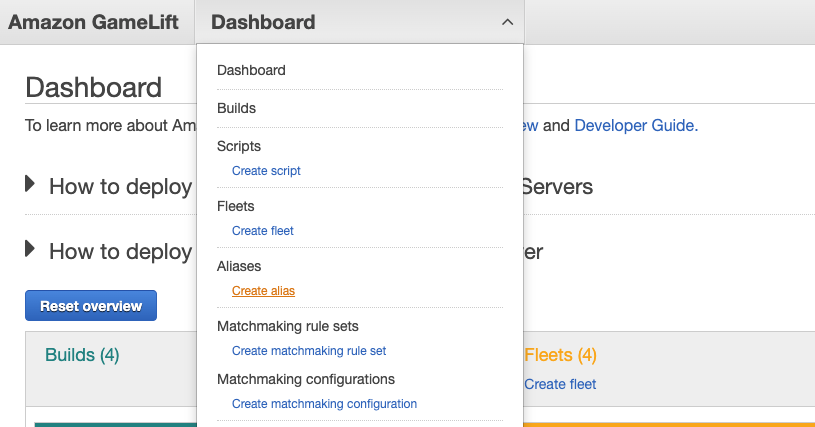Image resolution: width=815 pixels, height=427 pixels.
Task: Click the Reset overview button
Action: click(91, 305)
